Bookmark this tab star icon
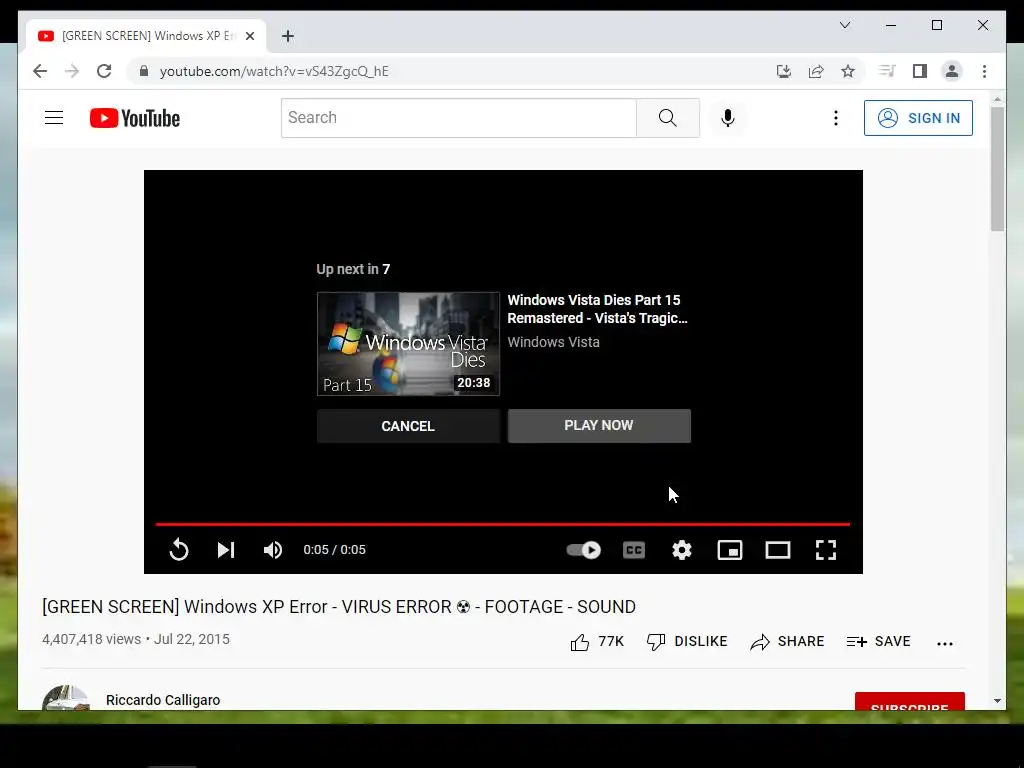The height and width of the screenshot is (768, 1024). pos(848,71)
